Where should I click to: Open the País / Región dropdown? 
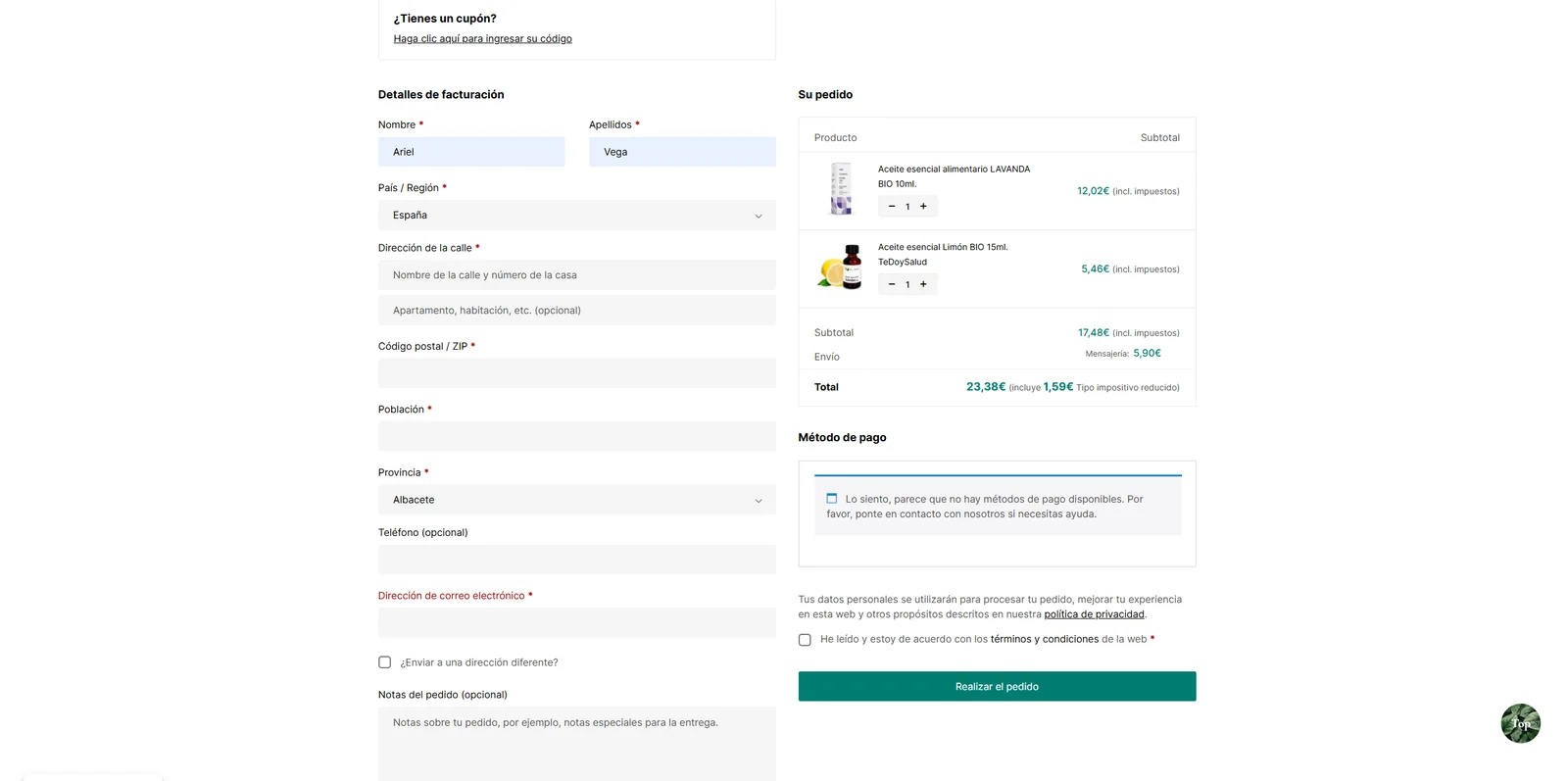(x=577, y=216)
